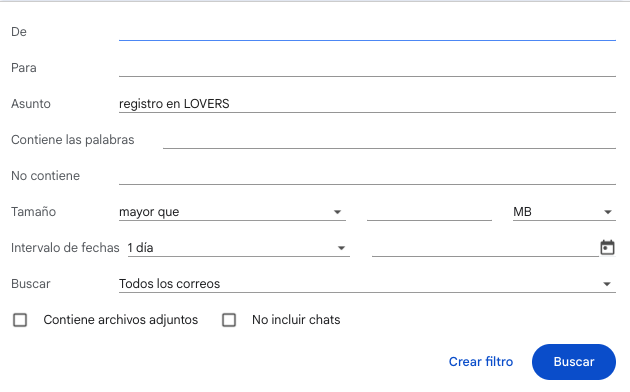The image size is (630, 392).
Task: Click the Buscar button
Action: (574, 362)
